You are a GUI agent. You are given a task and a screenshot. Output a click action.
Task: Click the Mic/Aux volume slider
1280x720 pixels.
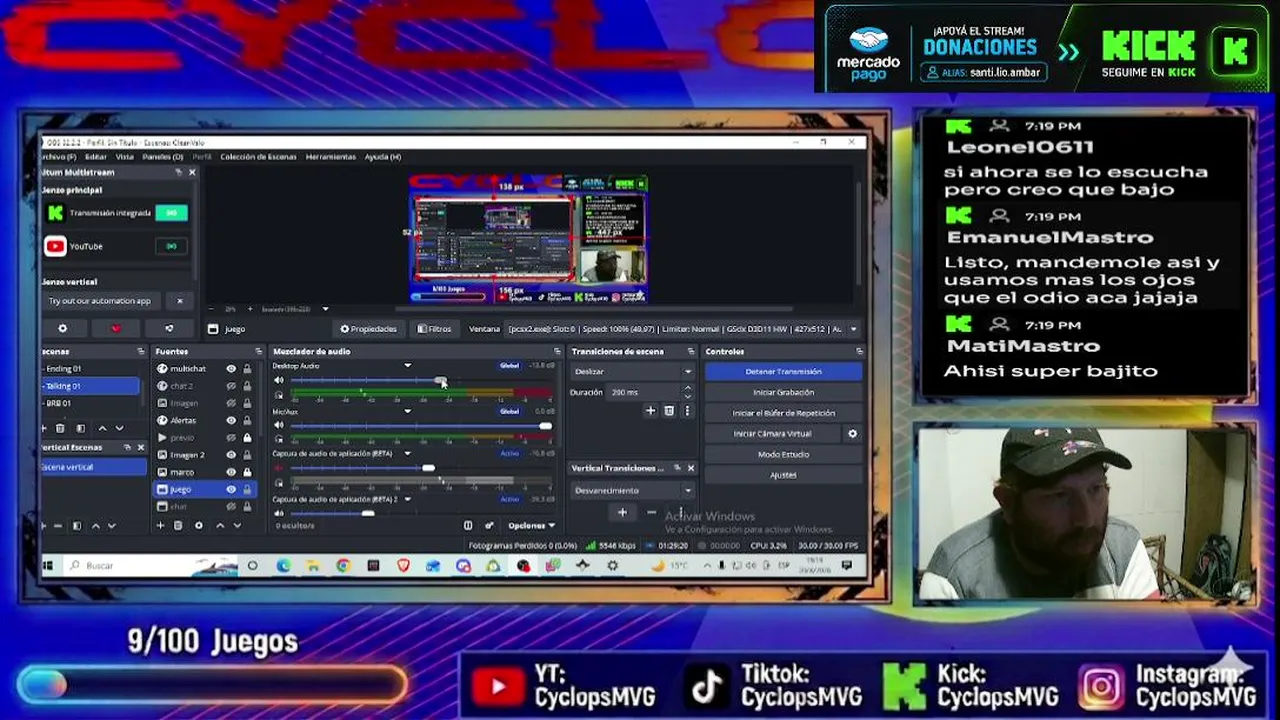[x=420, y=426]
